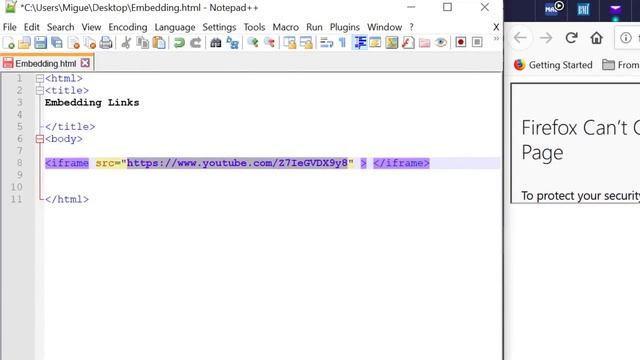This screenshot has height=360, width=640.
Task: Select the Embedding.html document tab
Action: (45, 63)
